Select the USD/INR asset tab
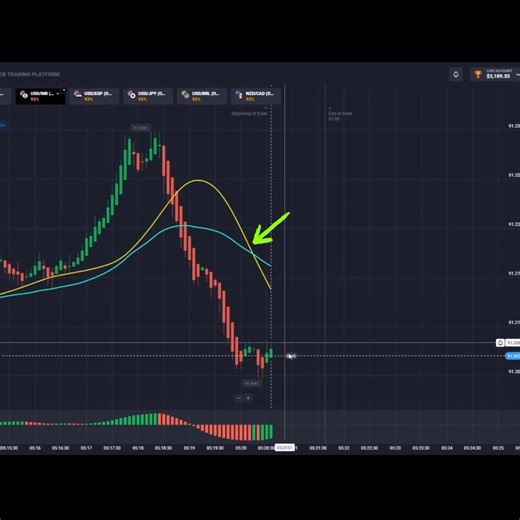The image size is (520, 520). tap(40, 96)
